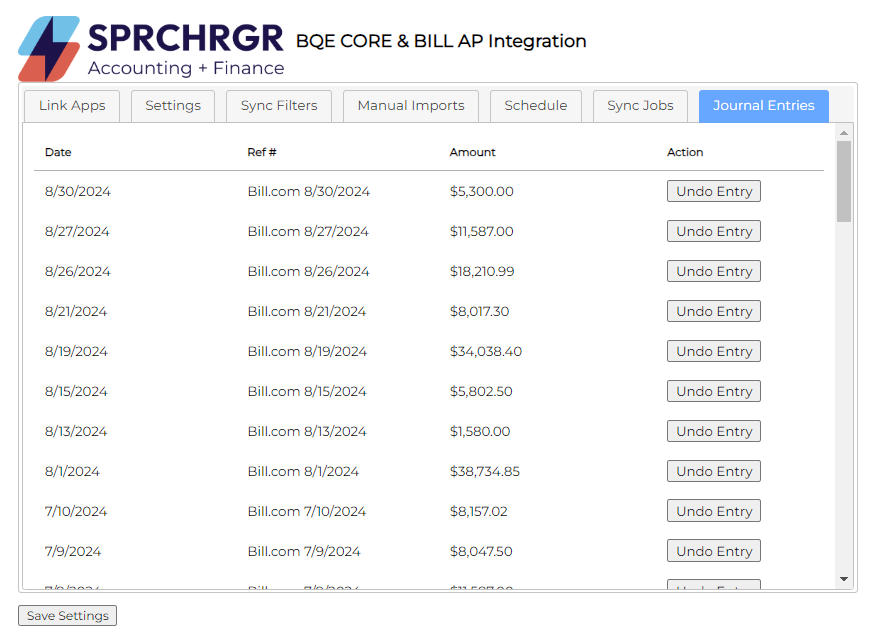This screenshot has width=883, height=644.
Task: Undo the entry for $11,587.00 on 8/27/2024
Action: pos(713,231)
